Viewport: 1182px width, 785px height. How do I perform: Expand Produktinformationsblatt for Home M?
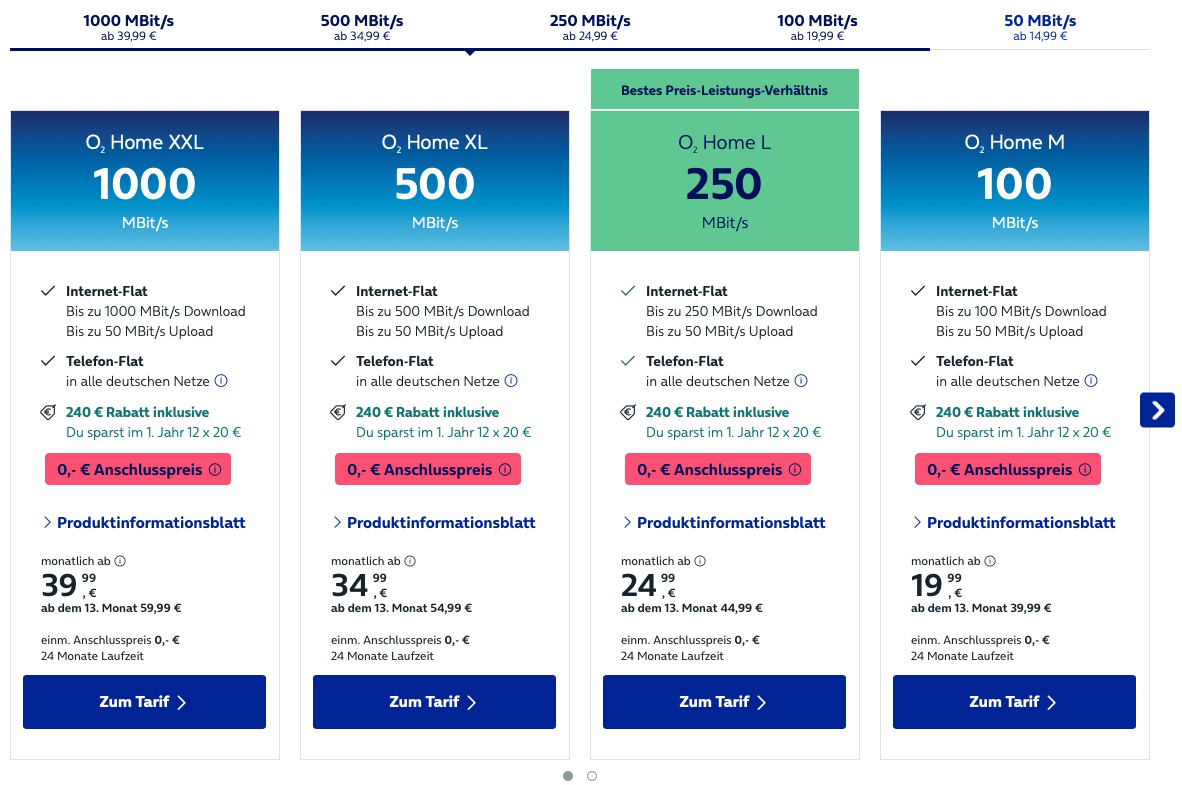click(1014, 523)
